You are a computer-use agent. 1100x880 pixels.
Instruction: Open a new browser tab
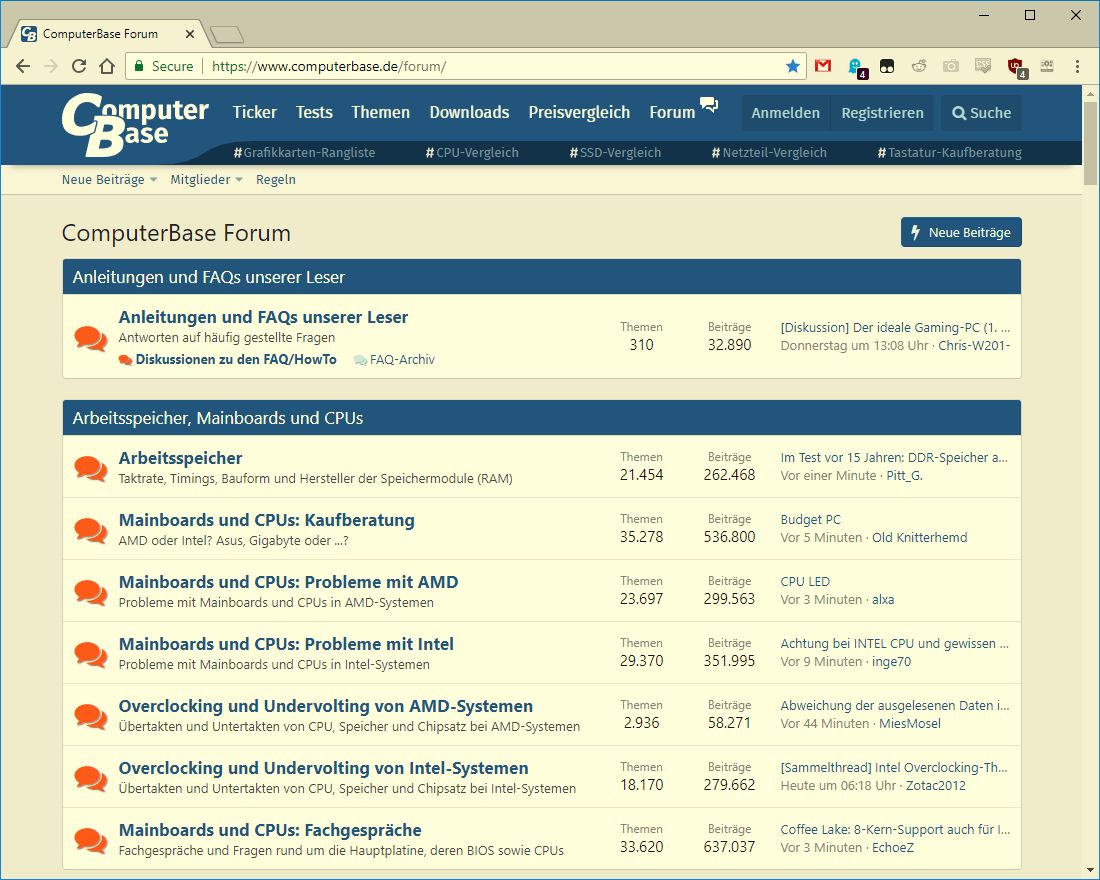tap(227, 34)
